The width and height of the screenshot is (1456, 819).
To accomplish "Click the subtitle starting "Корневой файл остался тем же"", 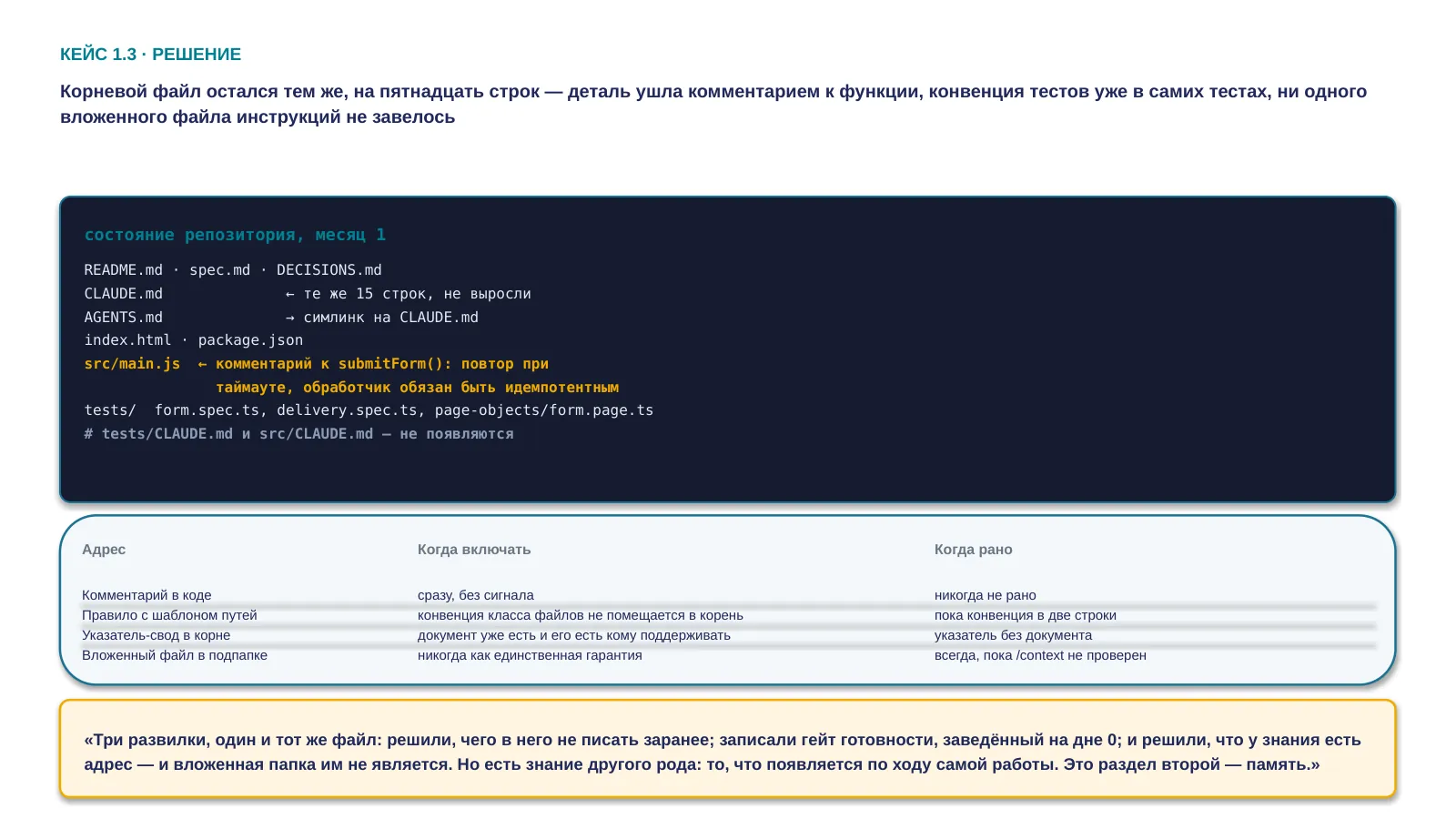I will (713, 104).
